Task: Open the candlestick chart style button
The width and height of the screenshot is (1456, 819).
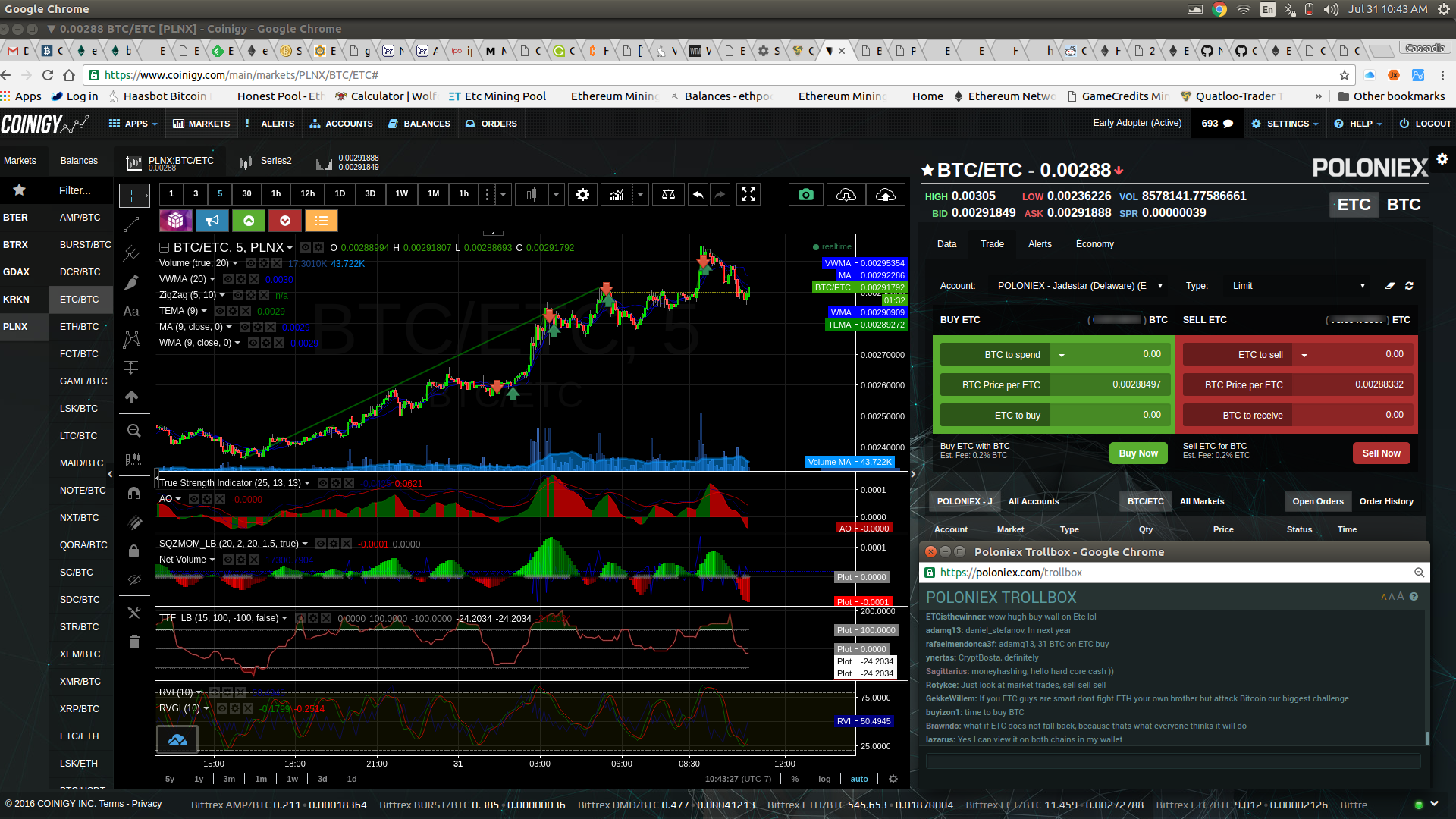Action: point(532,195)
